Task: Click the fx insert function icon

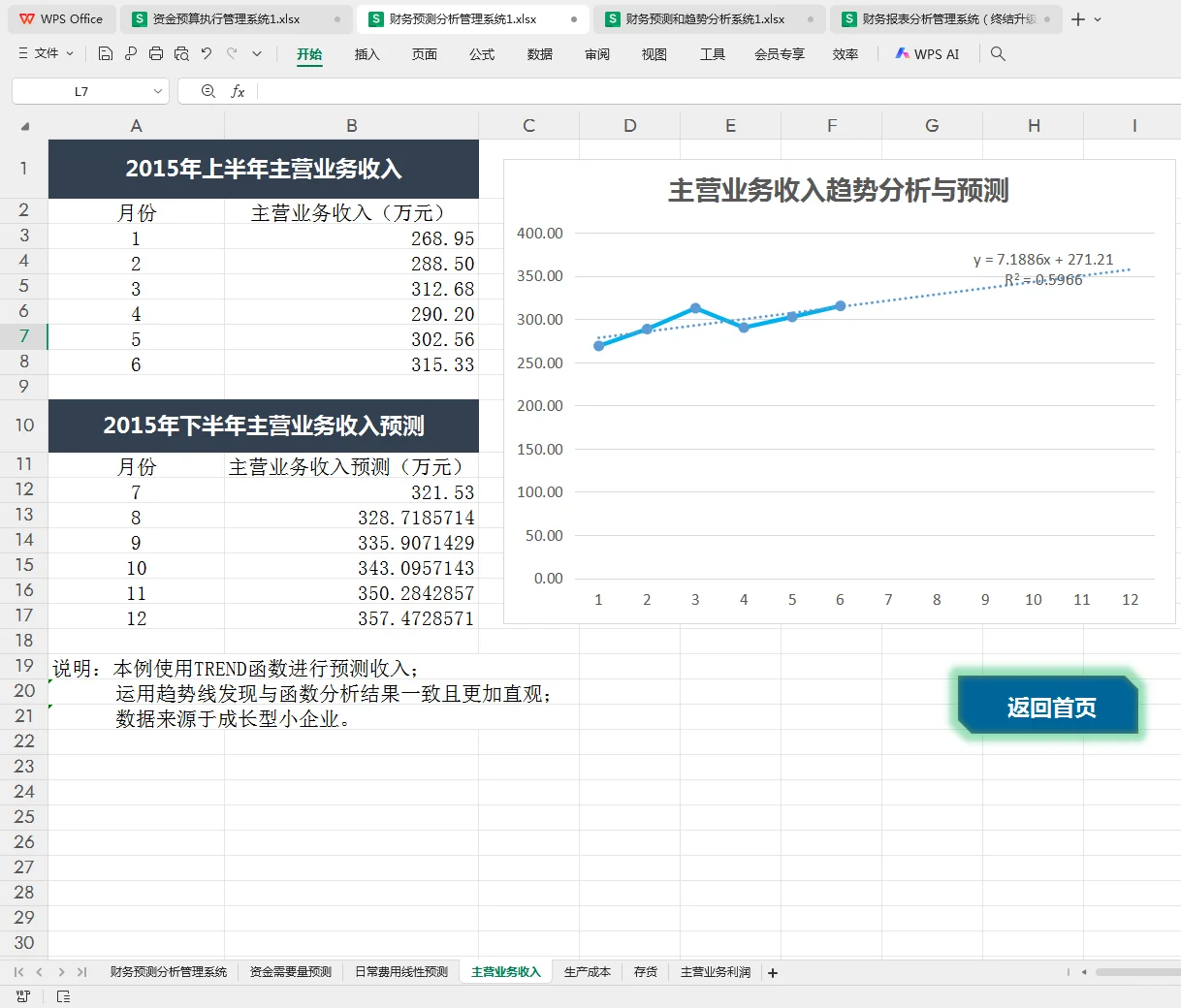Action: [x=238, y=91]
